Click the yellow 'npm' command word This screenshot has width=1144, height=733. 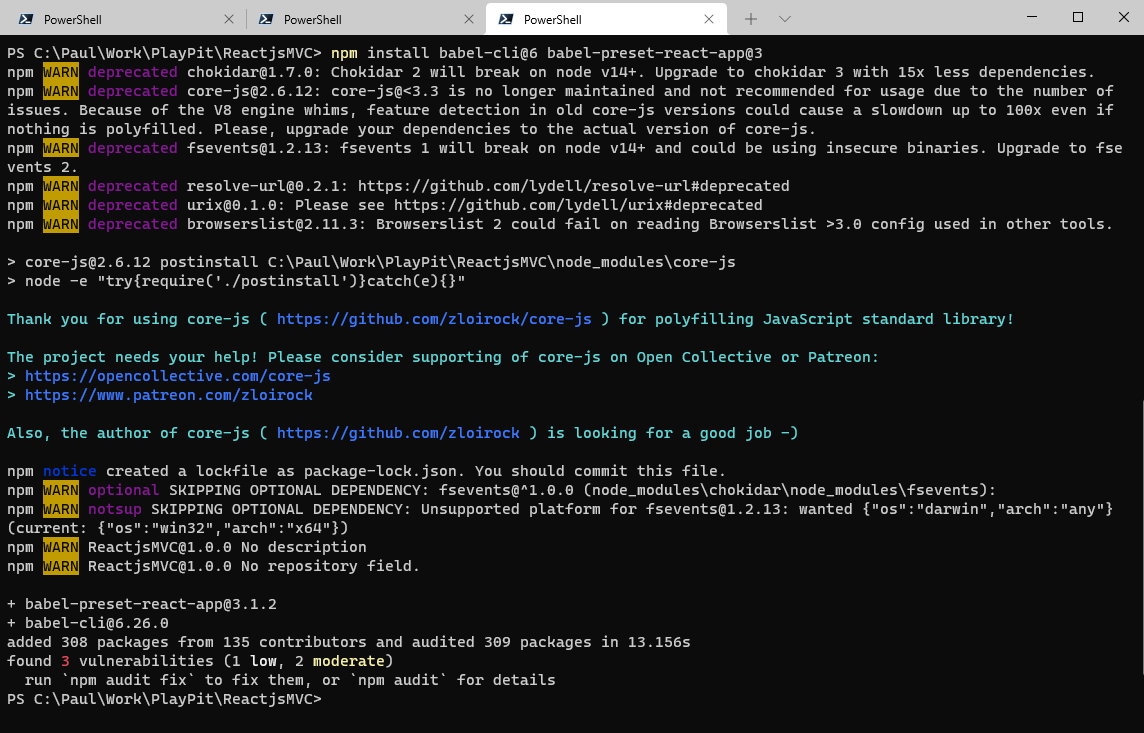[344, 53]
